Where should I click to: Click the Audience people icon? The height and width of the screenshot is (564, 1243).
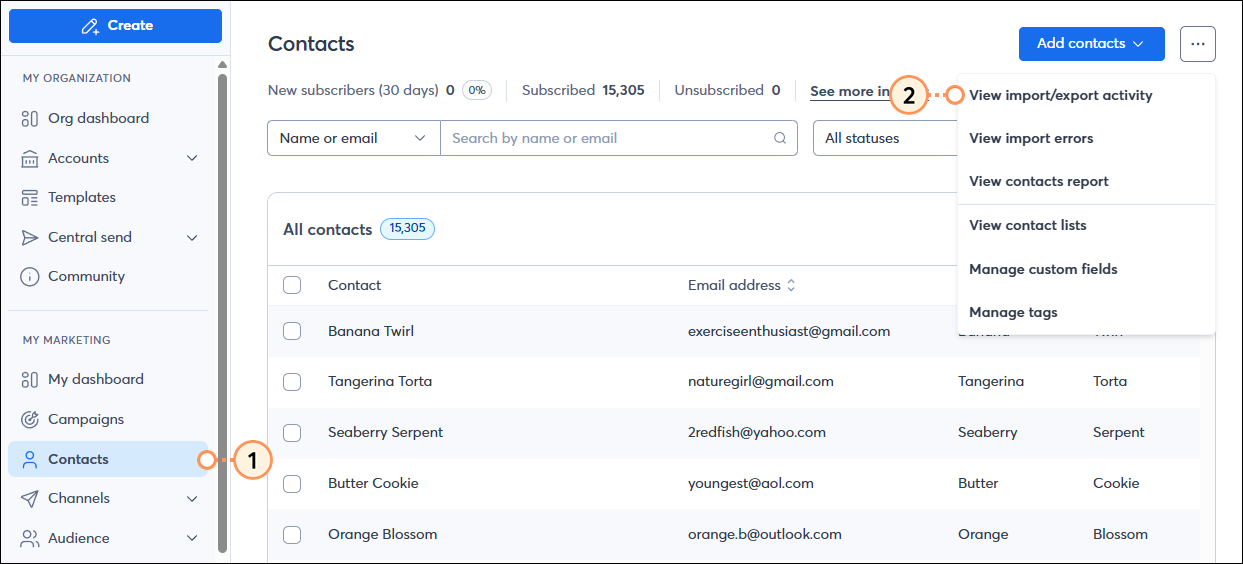click(x=30, y=538)
